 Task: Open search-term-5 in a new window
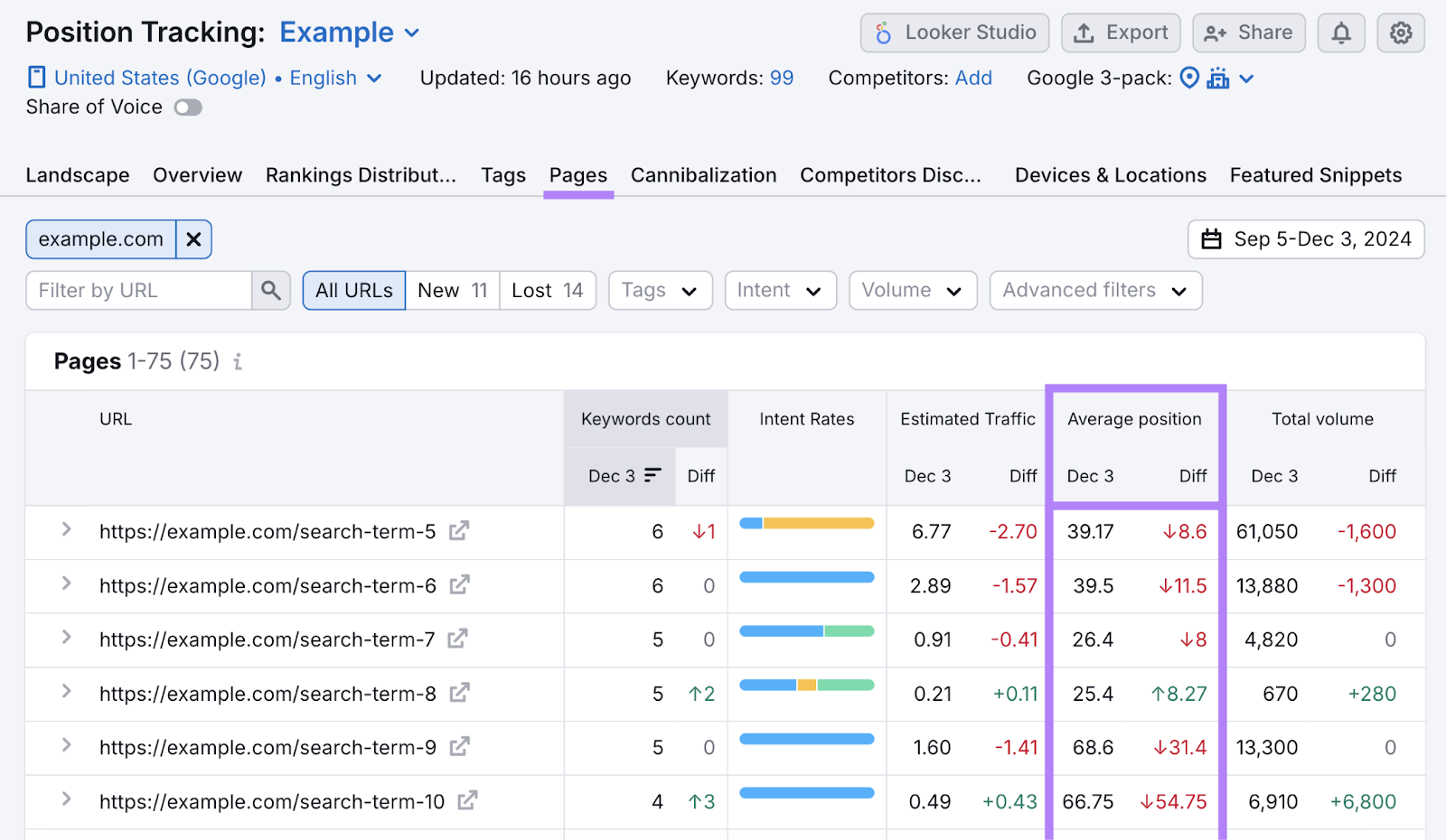click(x=459, y=532)
